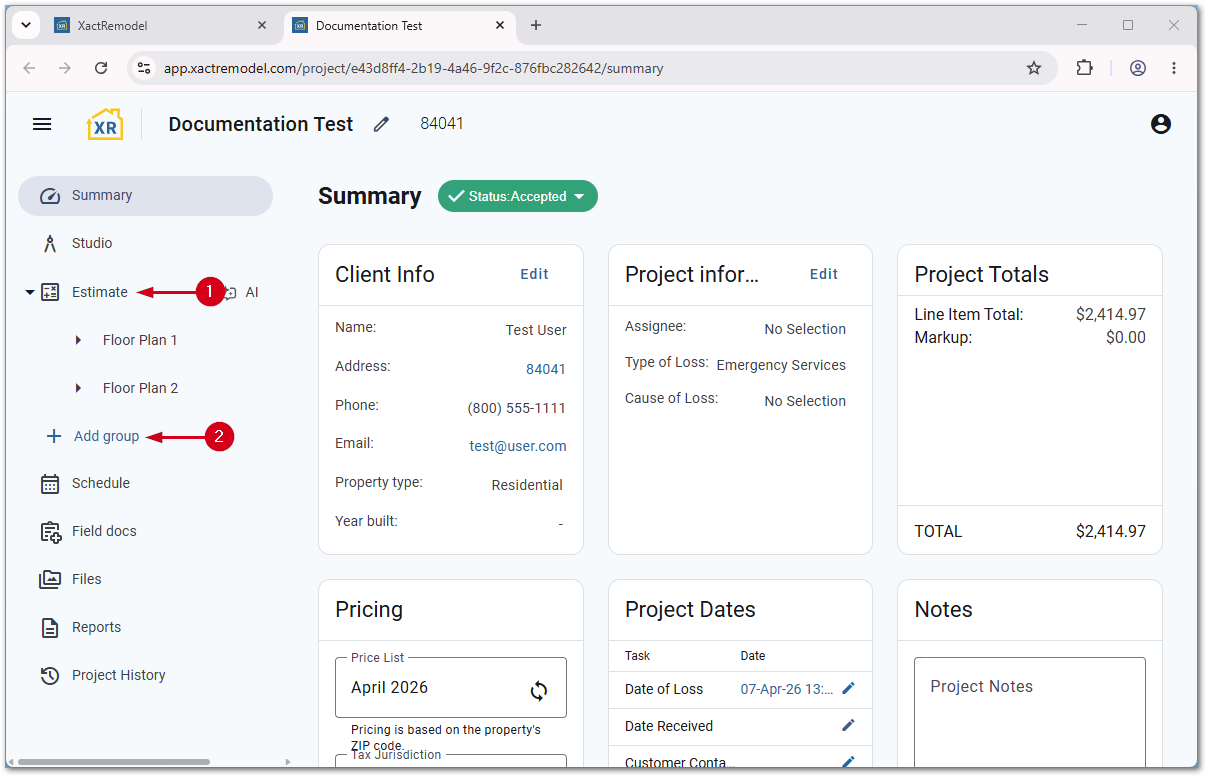Viewport: 1207px width, 777px height.
Task: Click the Files images icon
Action: 50,579
